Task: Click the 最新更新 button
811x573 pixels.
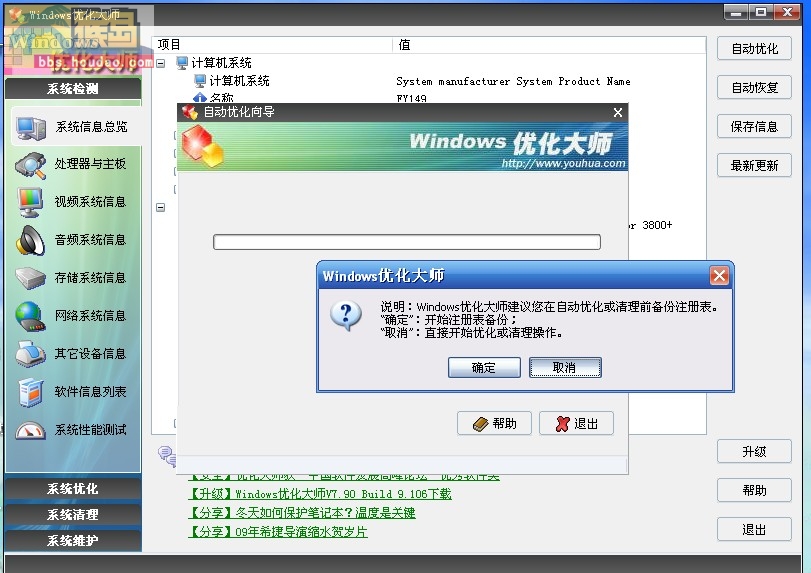Action: click(754, 165)
